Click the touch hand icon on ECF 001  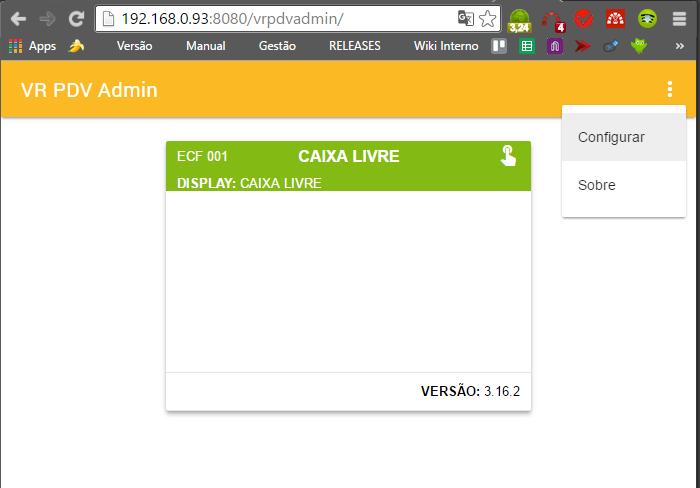508,156
